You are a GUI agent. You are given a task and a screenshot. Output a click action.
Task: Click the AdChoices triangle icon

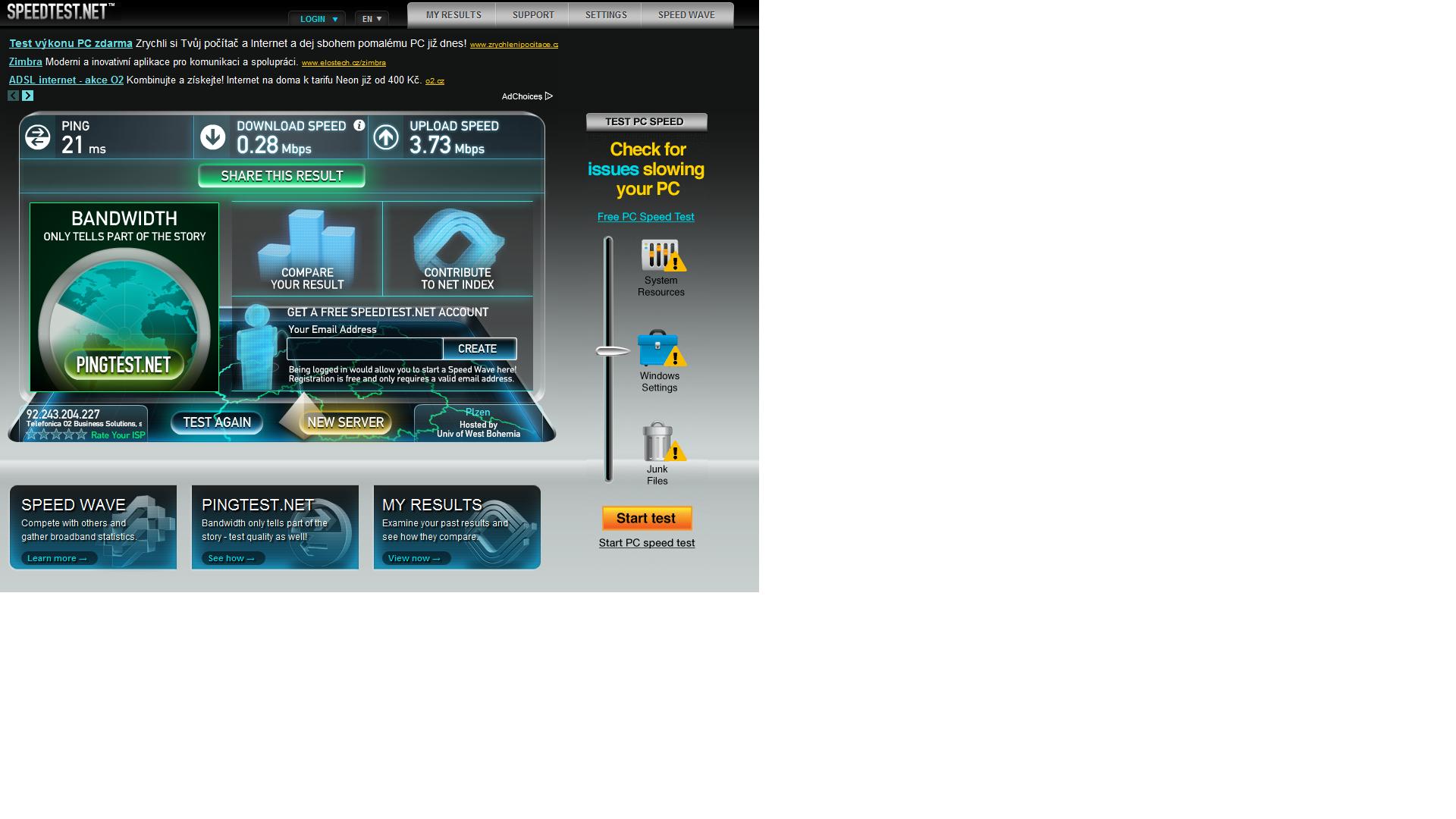549,96
